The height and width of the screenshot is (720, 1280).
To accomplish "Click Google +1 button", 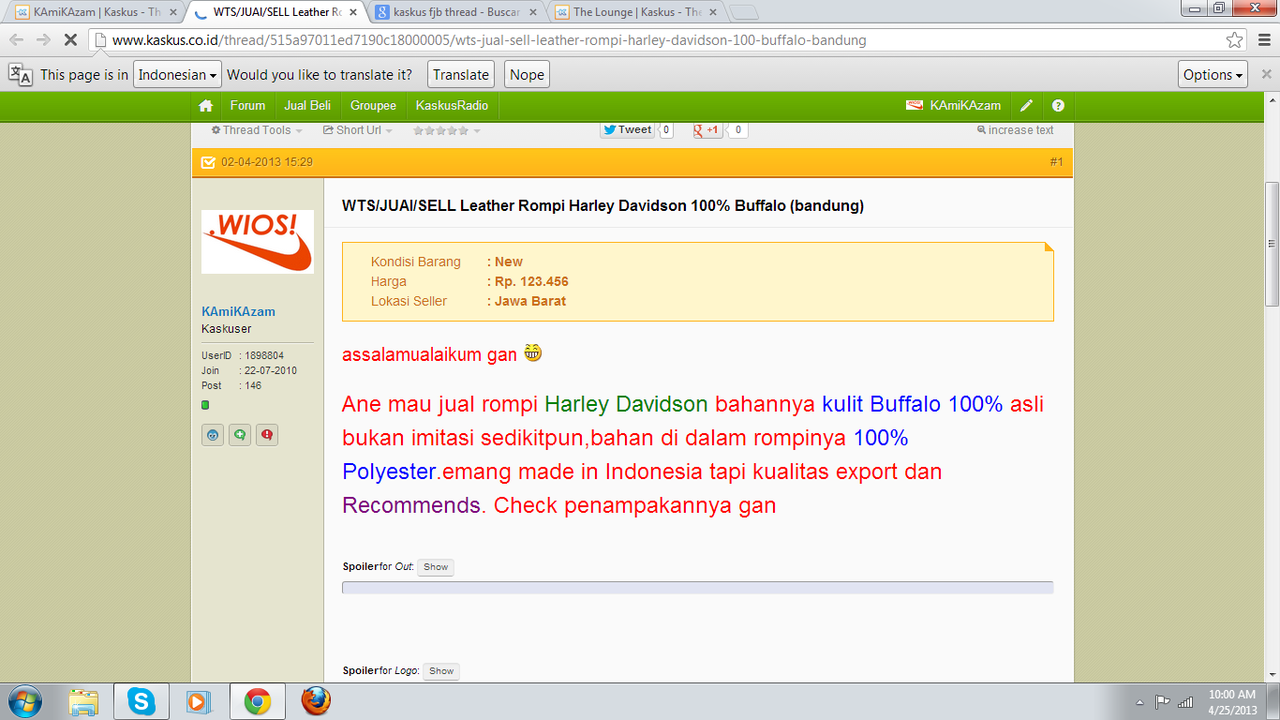I will click(x=708, y=130).
